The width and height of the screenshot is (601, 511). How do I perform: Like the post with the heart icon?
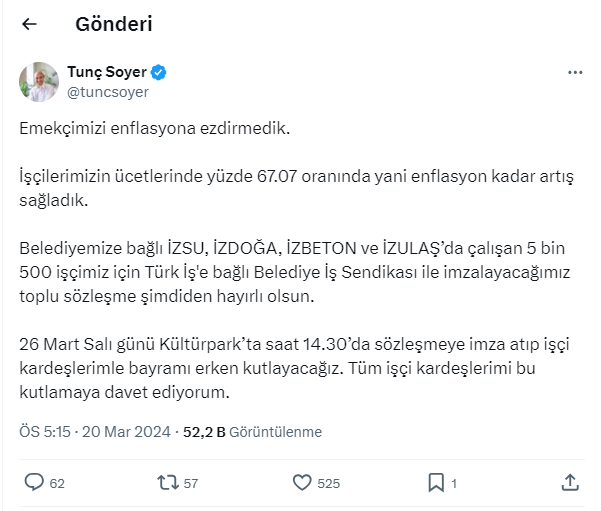click(303, 482)
